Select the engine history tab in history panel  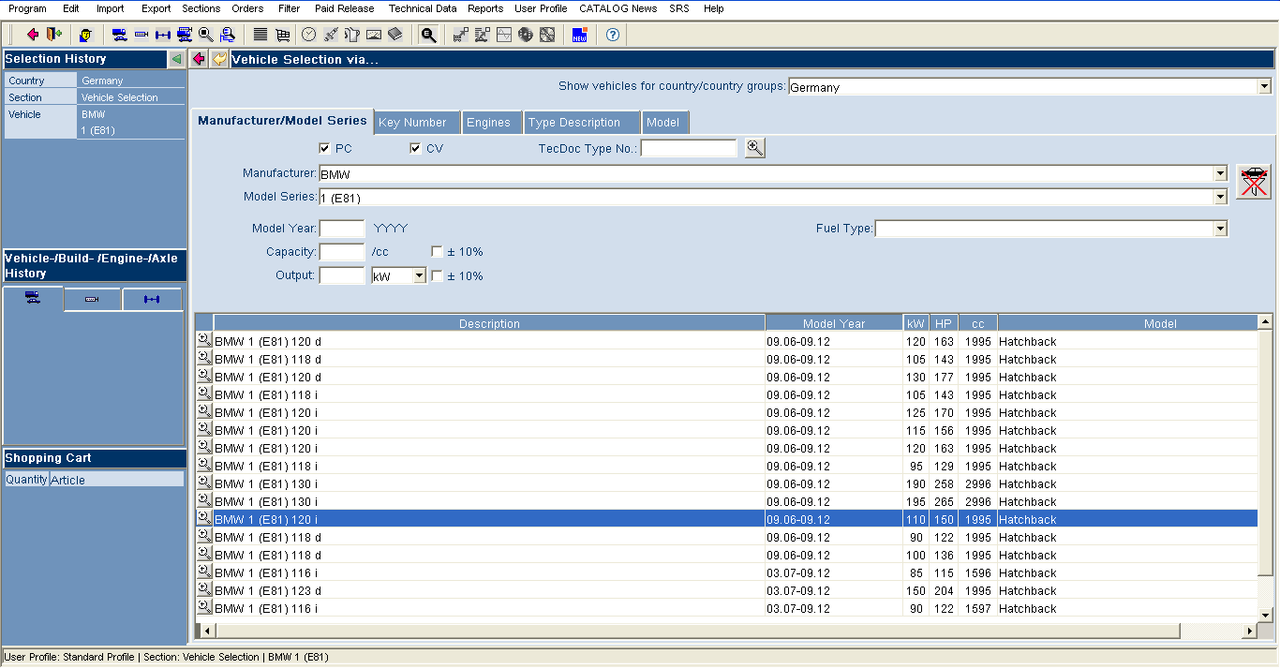point(93,299)
